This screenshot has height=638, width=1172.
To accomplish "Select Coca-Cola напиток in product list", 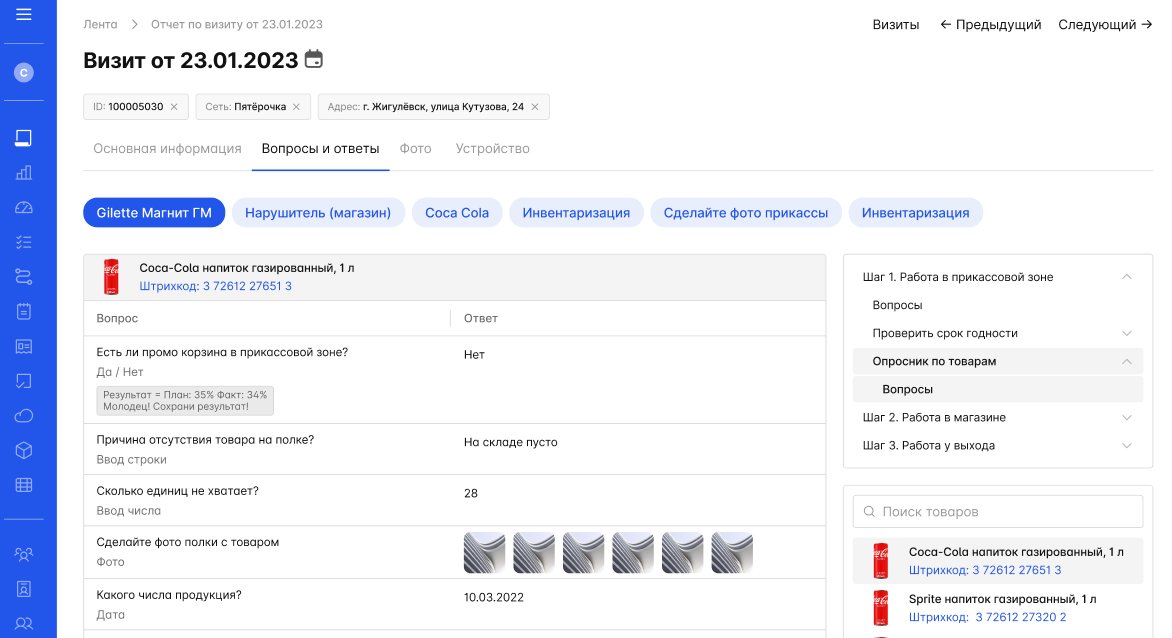I will tap(998, 560).
